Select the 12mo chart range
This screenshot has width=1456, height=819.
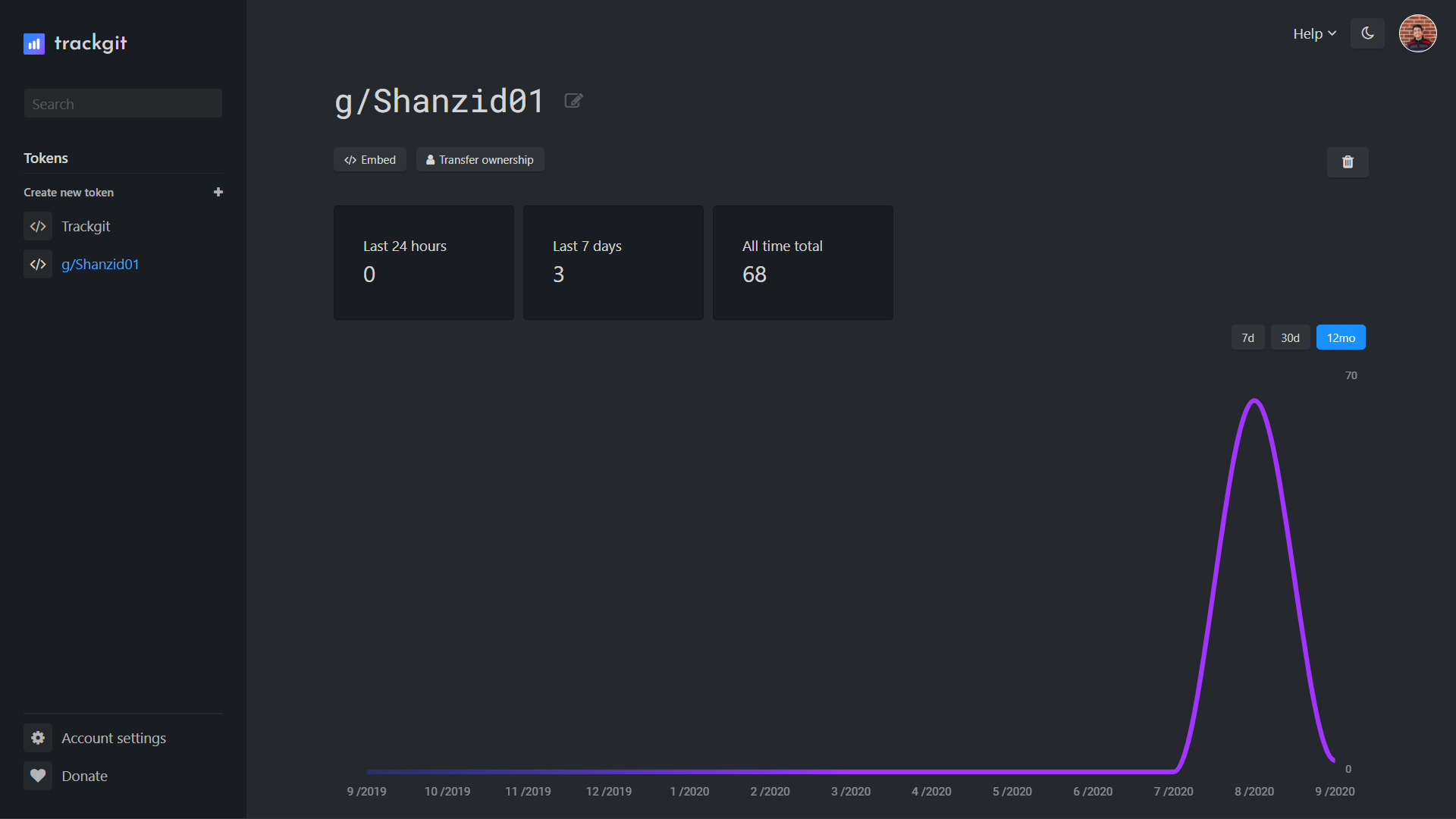click(1341, 338)
